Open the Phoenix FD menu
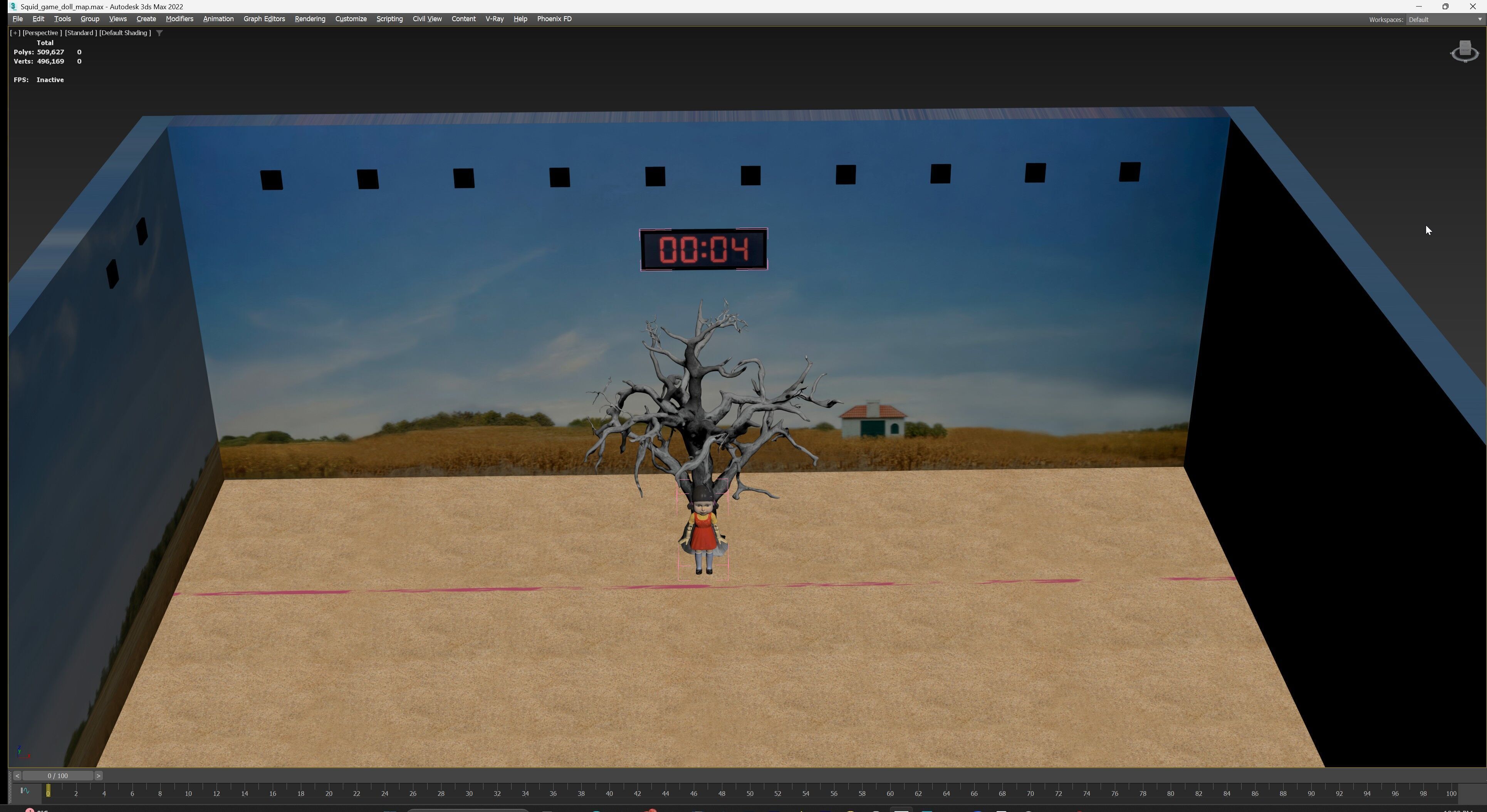The height and width of the screenshot is (812, 1487). [x=554, y=19]
